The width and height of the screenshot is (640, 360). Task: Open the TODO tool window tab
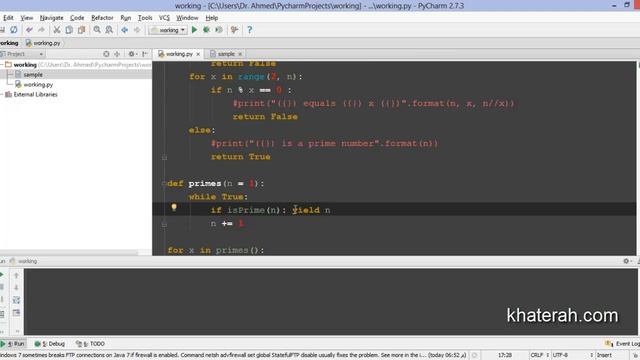91,344
